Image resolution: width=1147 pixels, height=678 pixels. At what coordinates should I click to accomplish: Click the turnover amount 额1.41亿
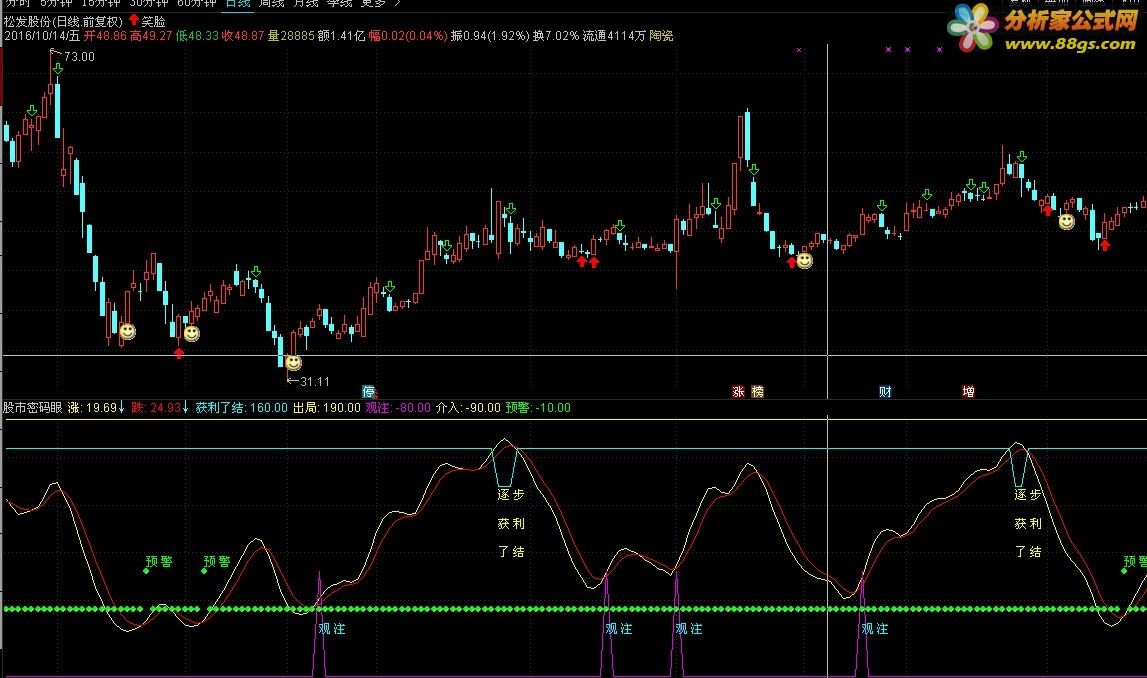pyautogui.click(x=342, y=35)
